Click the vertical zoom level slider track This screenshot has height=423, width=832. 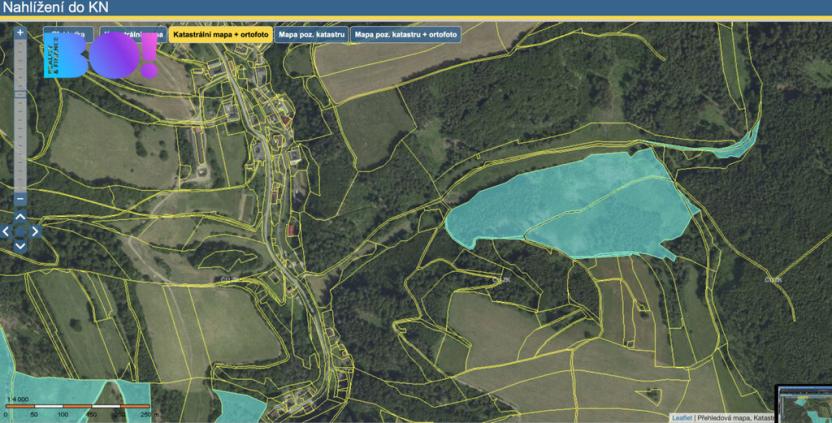20,140
